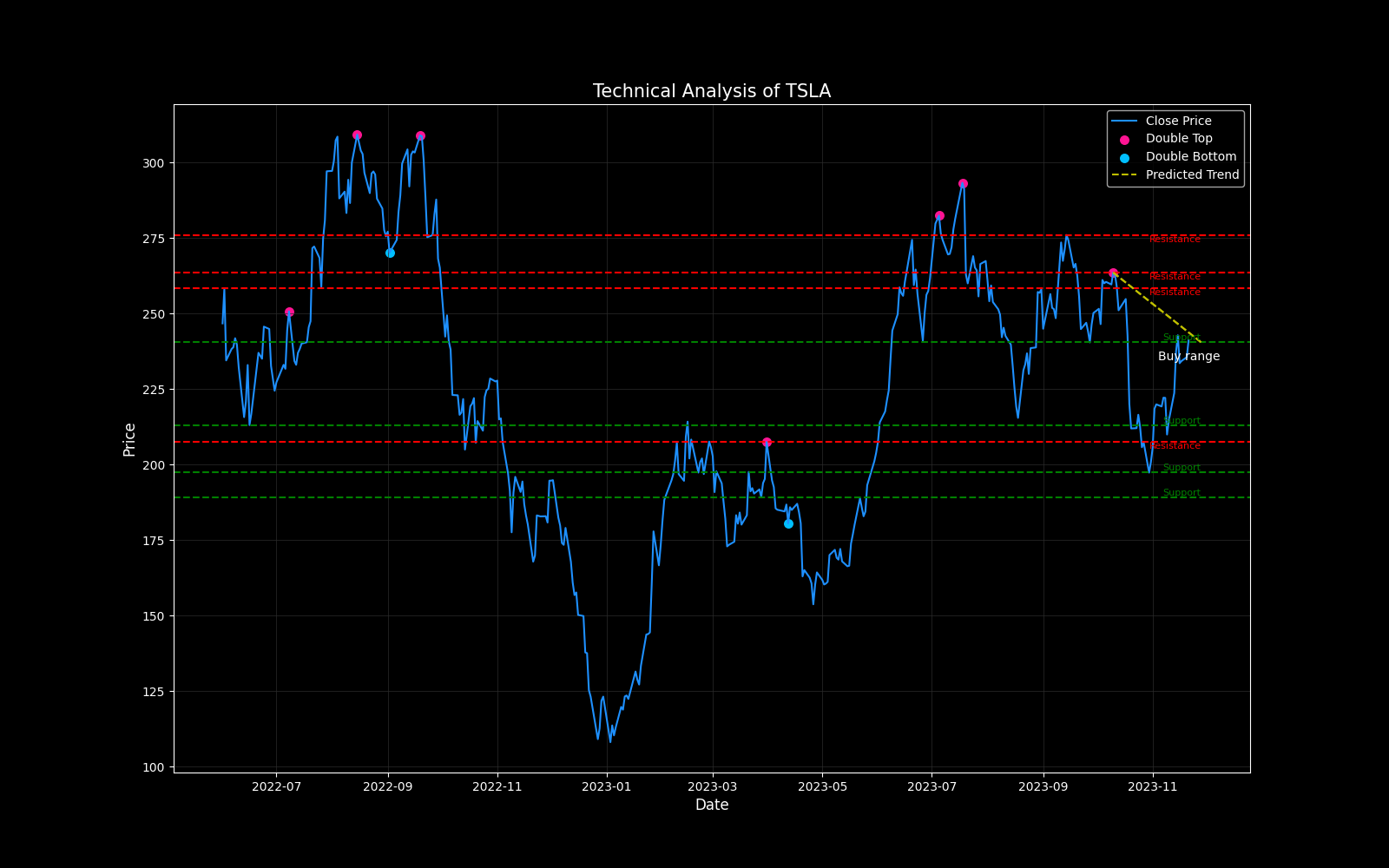Click the Support label near the 213 level
Screen dimensions: 1389x868
pos(1182,421)
